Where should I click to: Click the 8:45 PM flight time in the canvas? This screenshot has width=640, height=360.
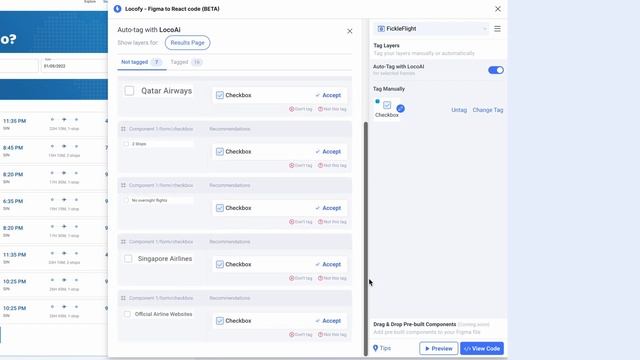pyautogui.click(x=14, y=148)
